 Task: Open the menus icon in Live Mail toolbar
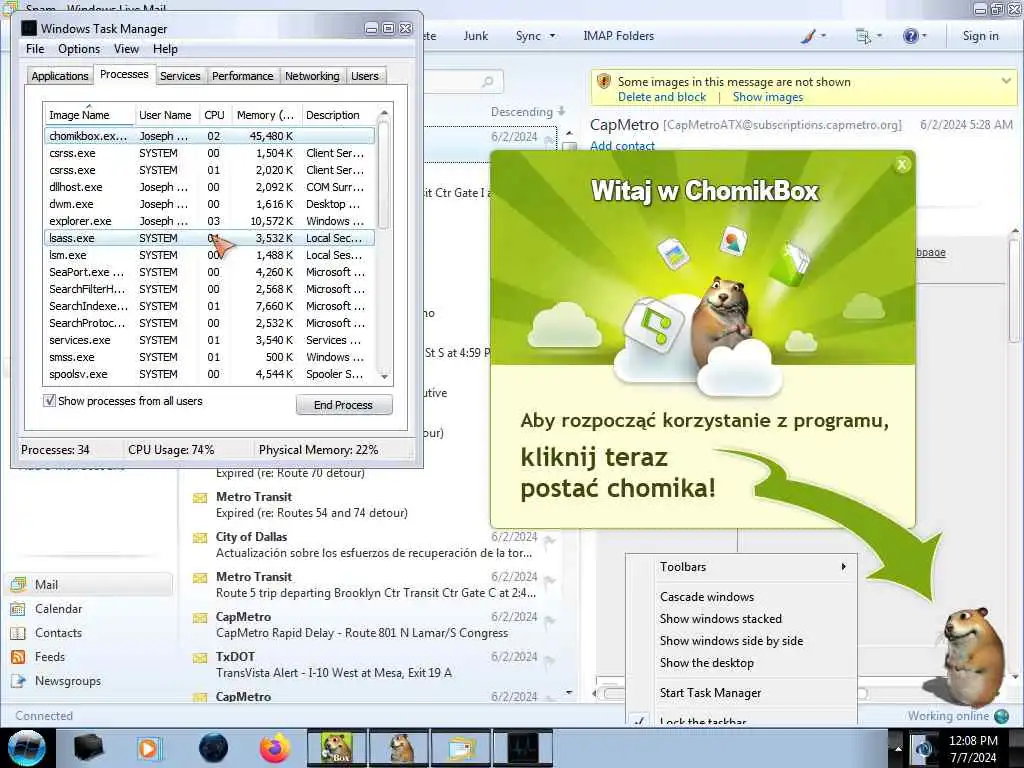tap(863, 37)
